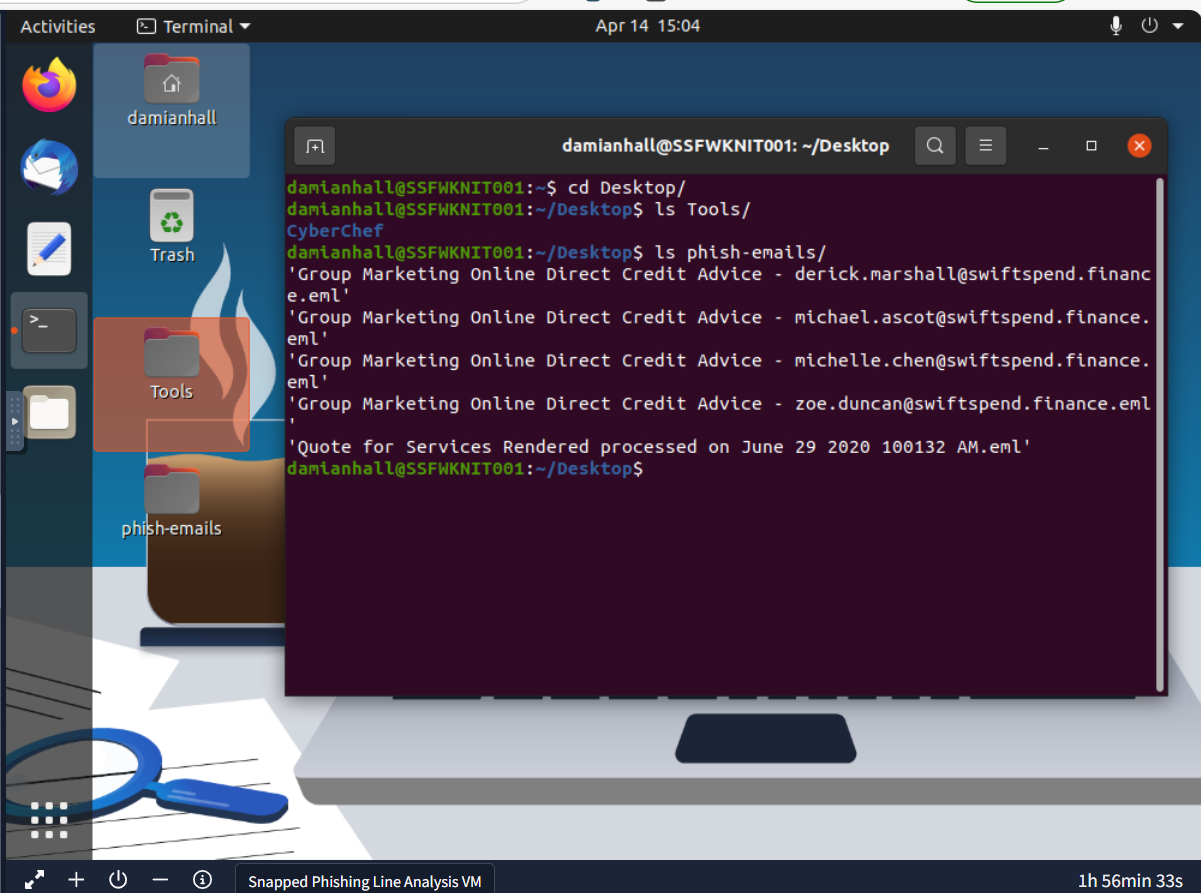
Task: Open the Activities overview
Action: click(x=58, y=27)
